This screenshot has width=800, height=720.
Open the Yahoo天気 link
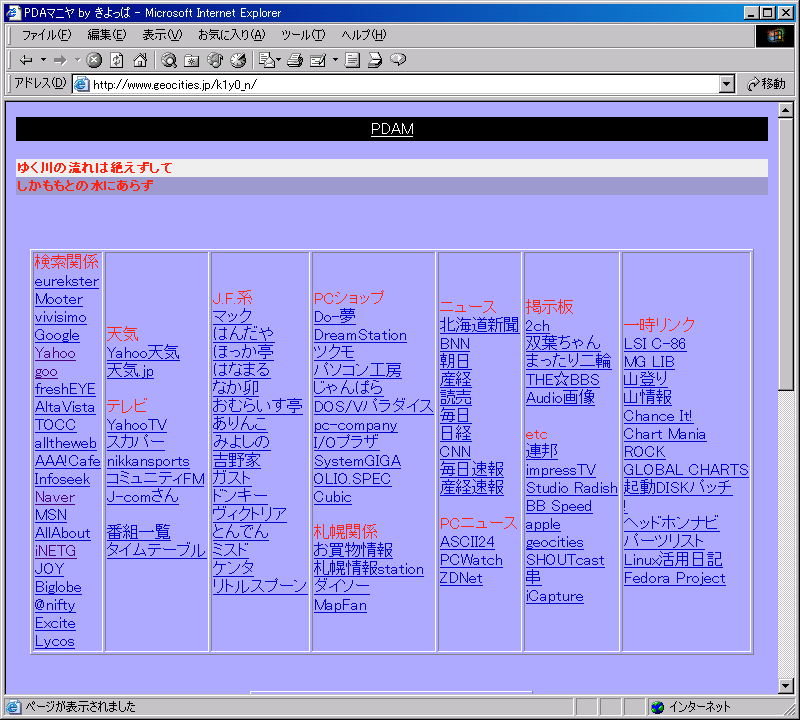(x=143, y=353)
